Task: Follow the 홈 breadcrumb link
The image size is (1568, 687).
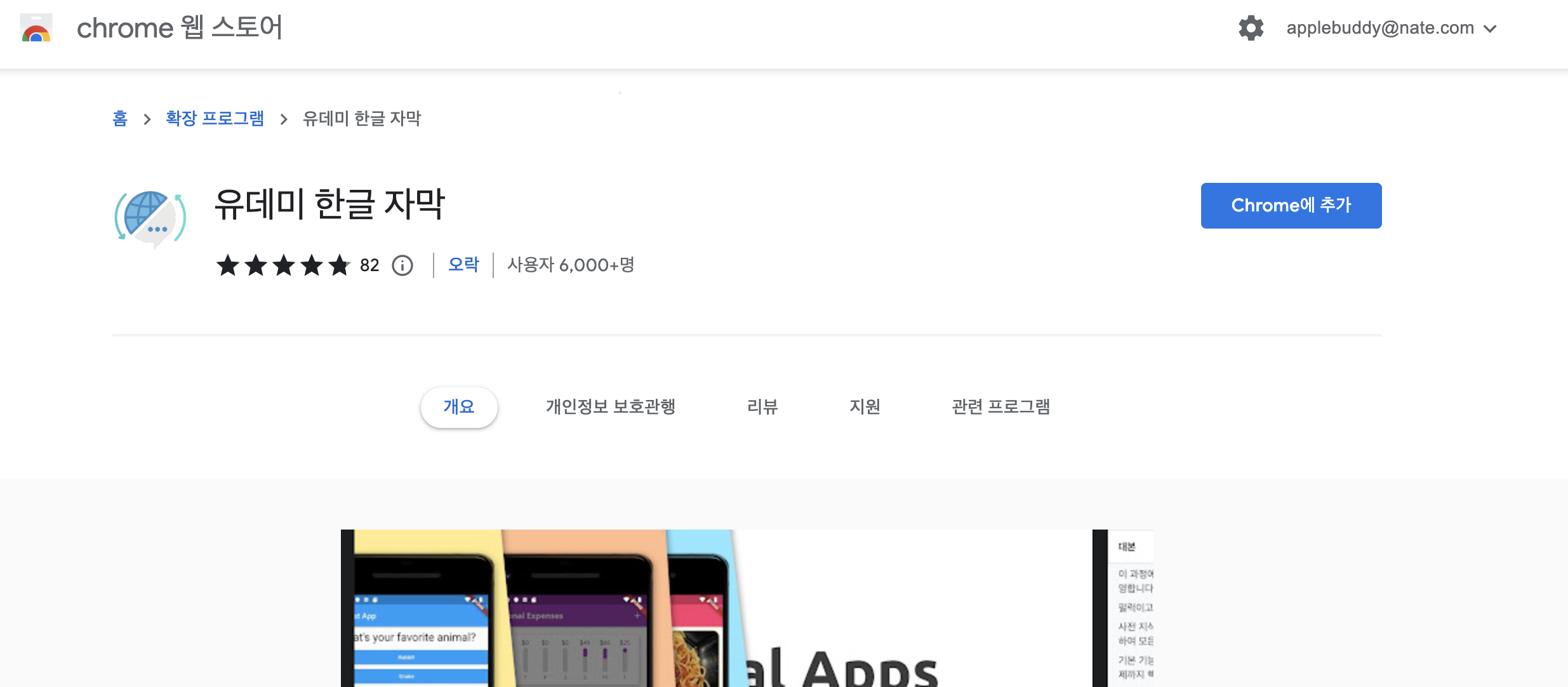Action: pos(120,119)
